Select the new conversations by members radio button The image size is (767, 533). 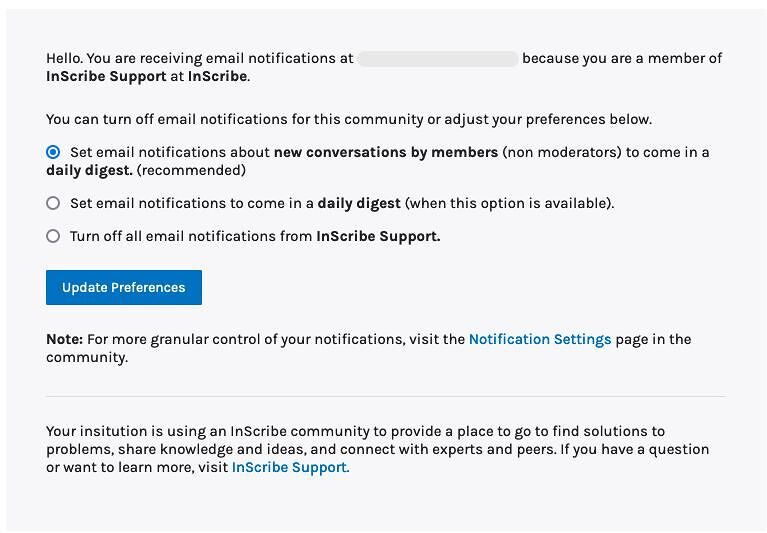click(53, 152)
